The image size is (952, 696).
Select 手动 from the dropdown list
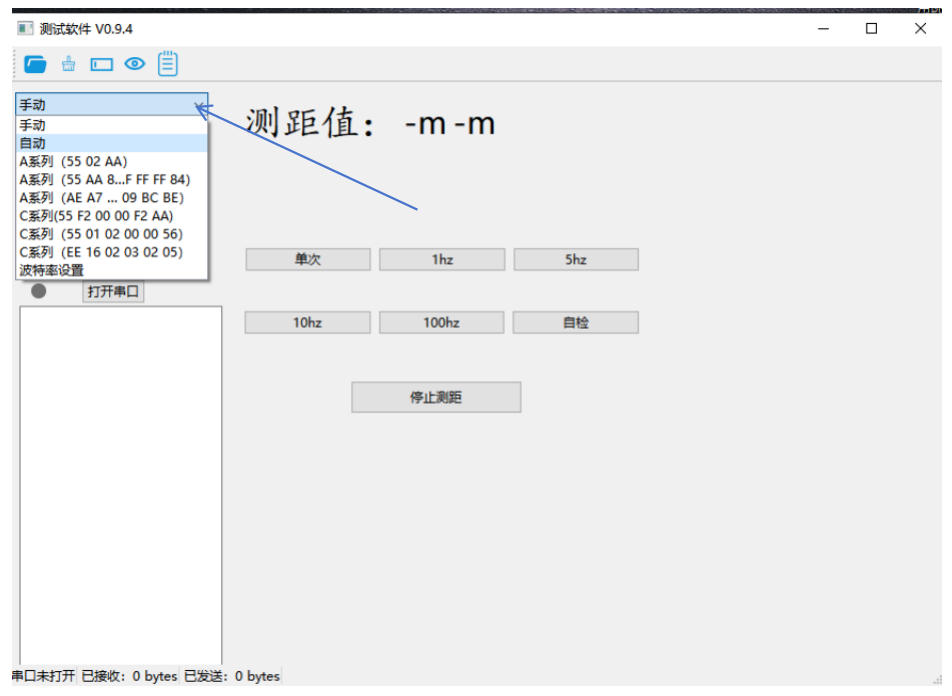[33, 125]
